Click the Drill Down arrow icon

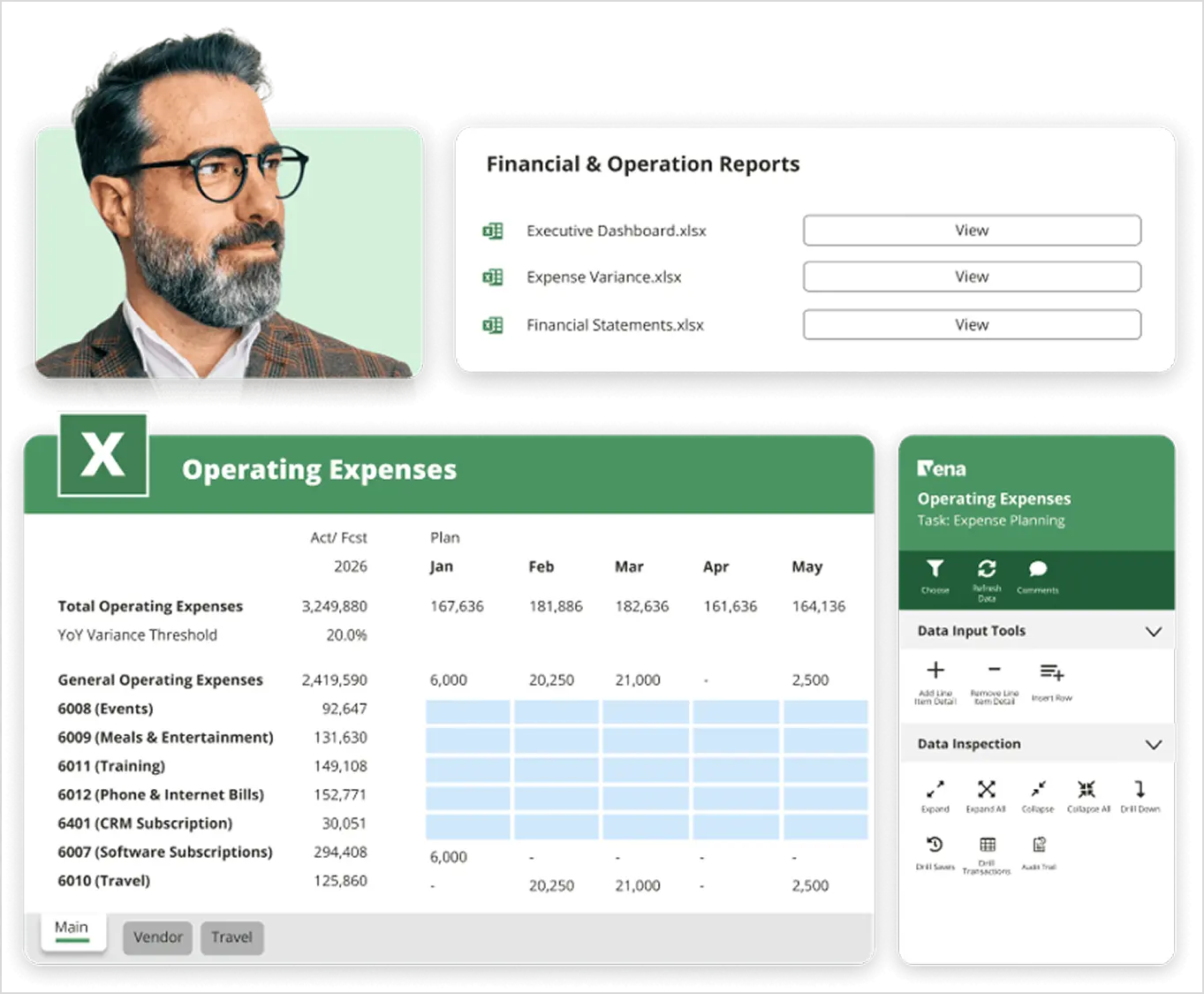click(x=1140, y=788)
